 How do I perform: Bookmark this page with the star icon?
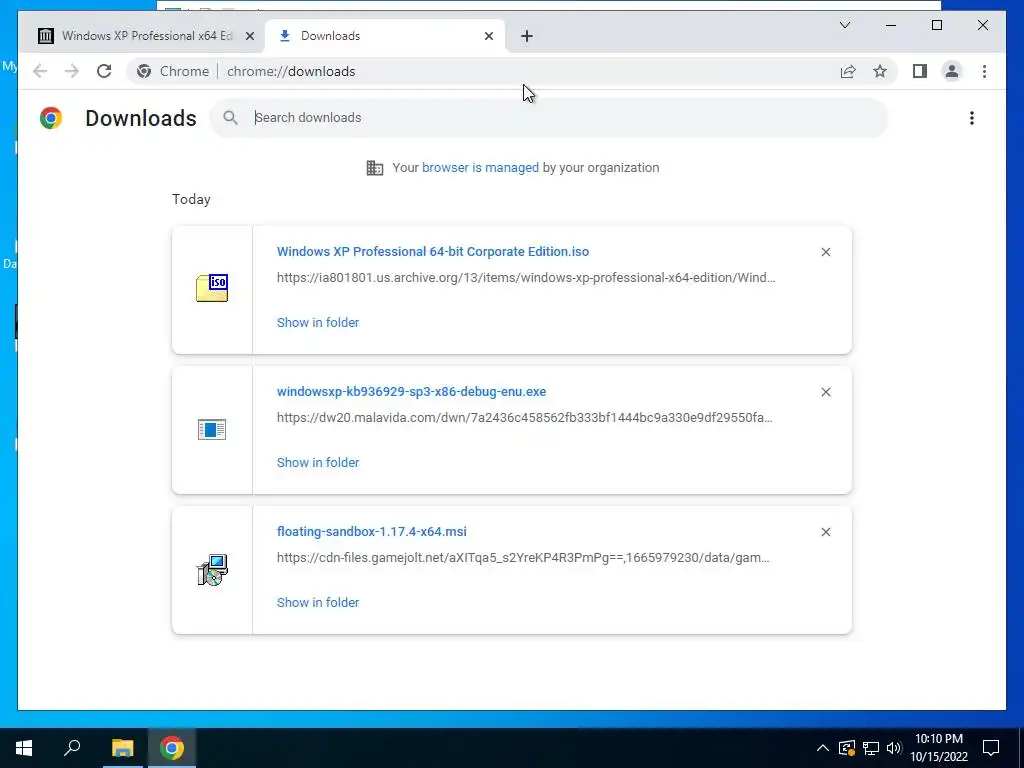tap(880, 71)
